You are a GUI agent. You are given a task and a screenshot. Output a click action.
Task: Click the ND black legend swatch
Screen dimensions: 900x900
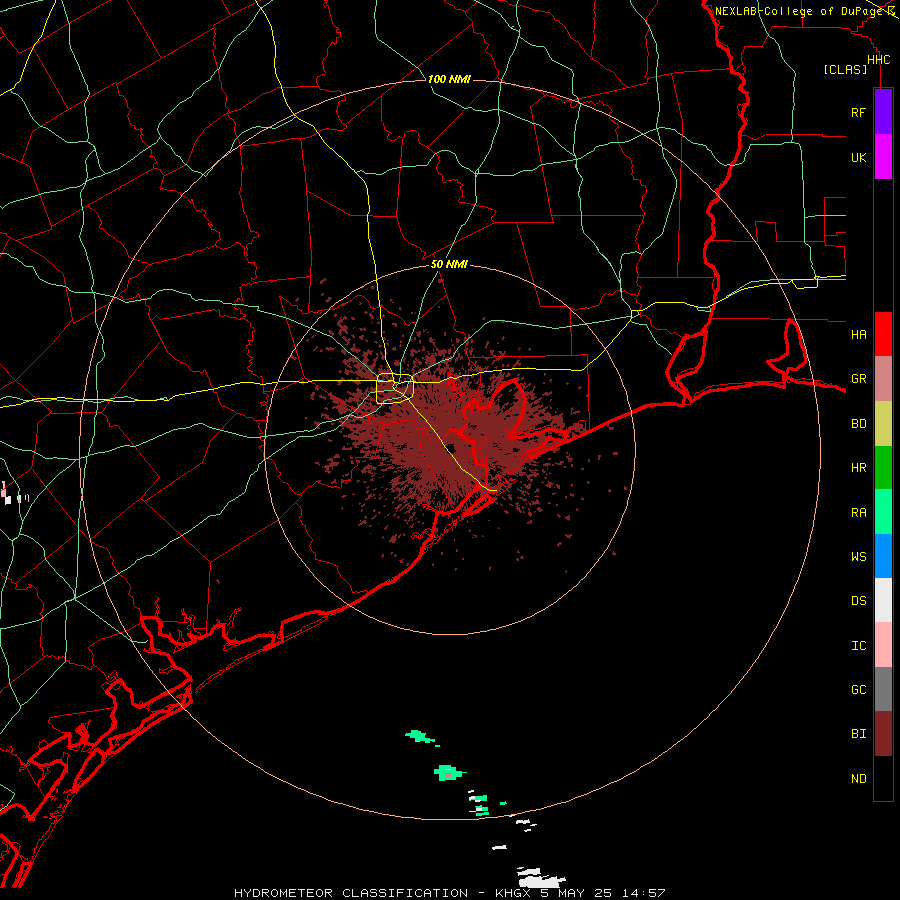click(883, 778)
